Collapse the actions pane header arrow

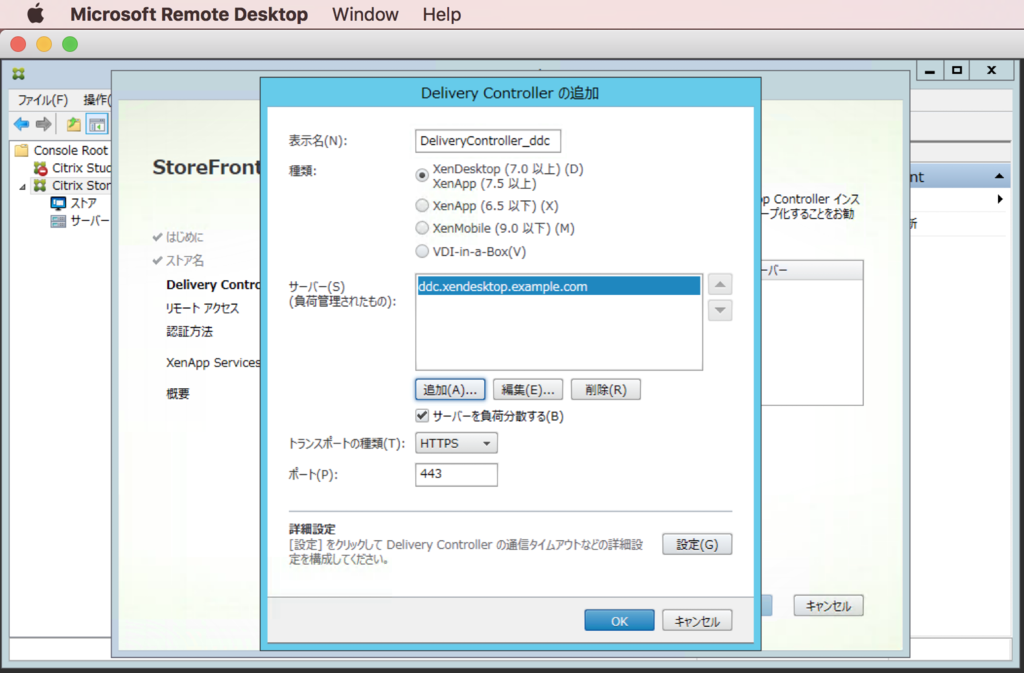tap(999, 176)
